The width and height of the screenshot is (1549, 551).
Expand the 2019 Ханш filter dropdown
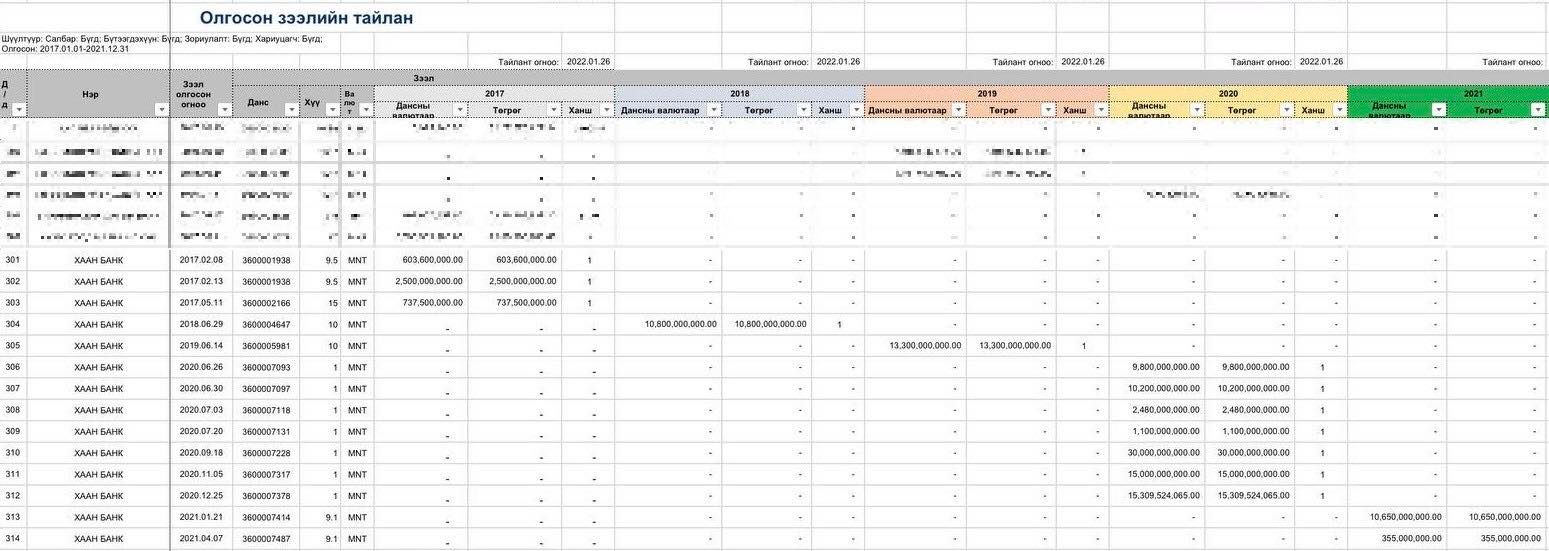tap(1099, 109)
